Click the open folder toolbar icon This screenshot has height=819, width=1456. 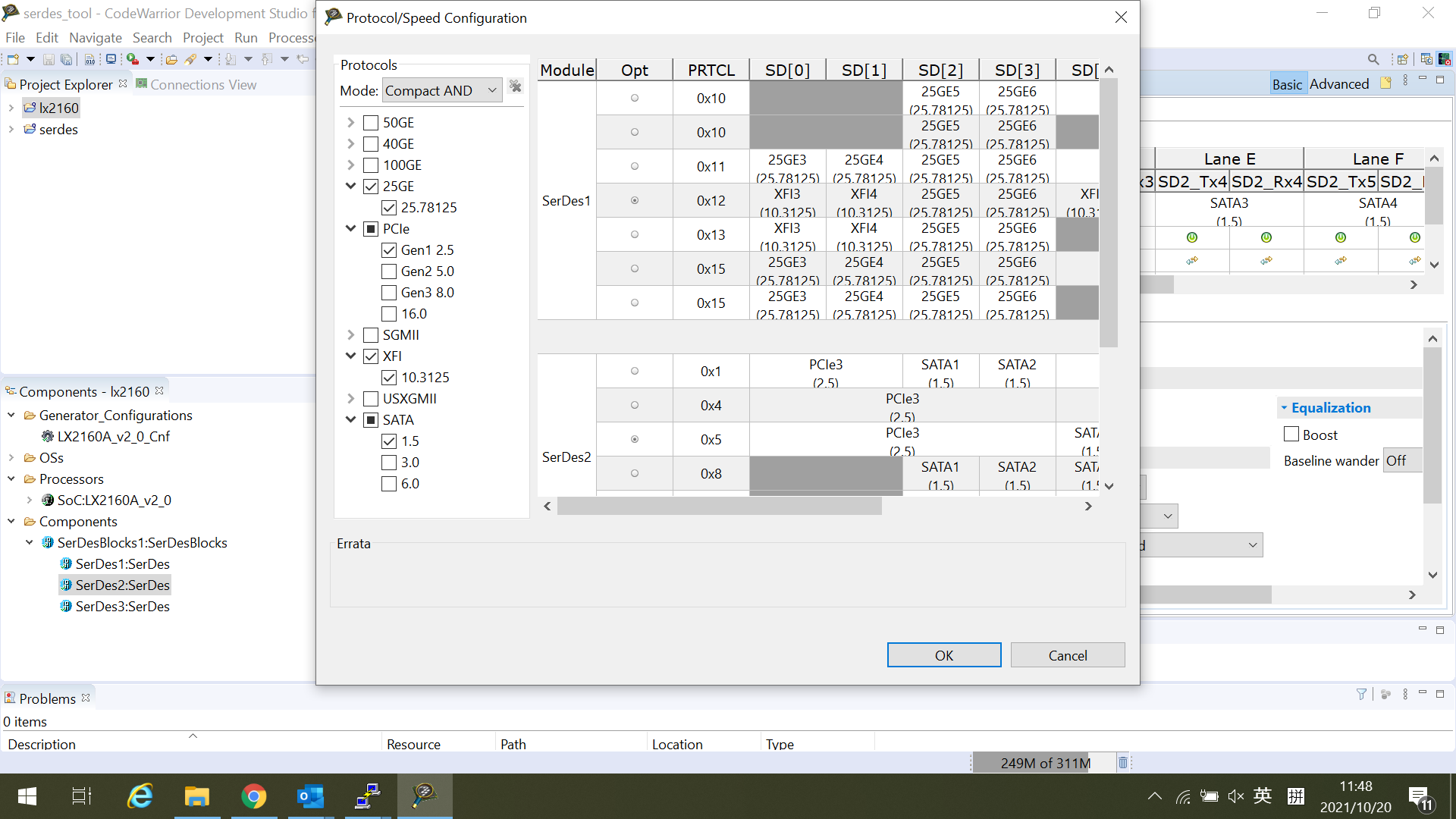coord(171,59)
